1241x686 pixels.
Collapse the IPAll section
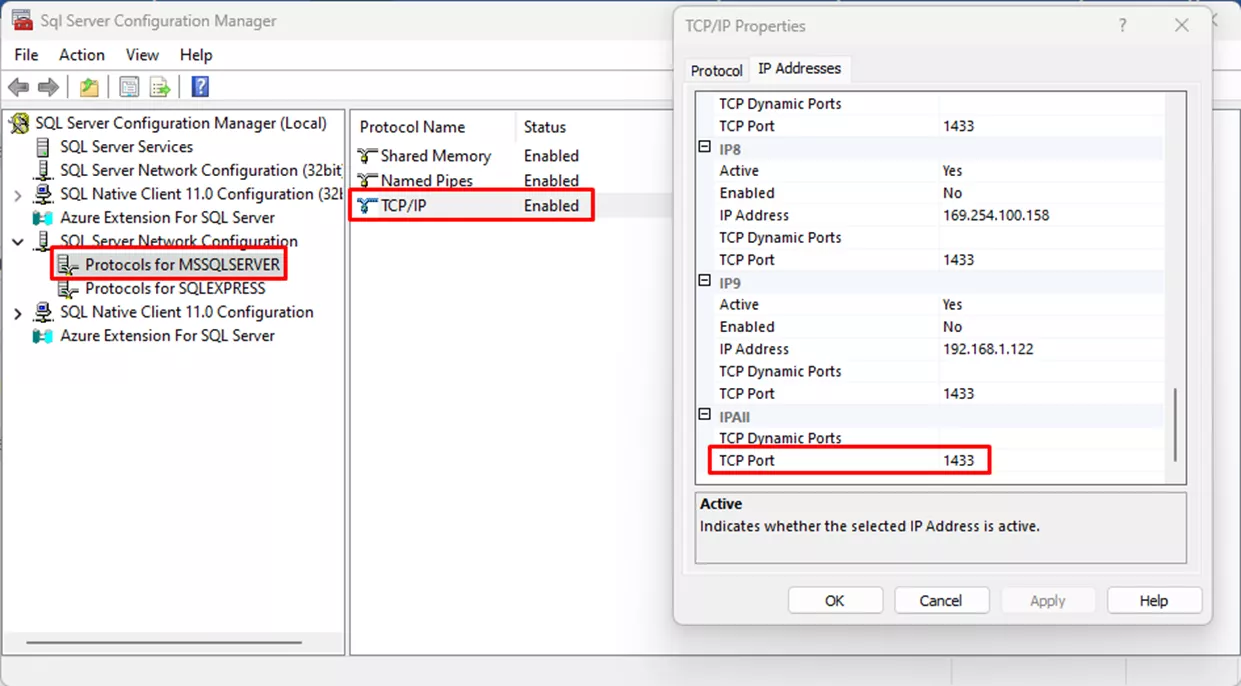pos(704,414)
